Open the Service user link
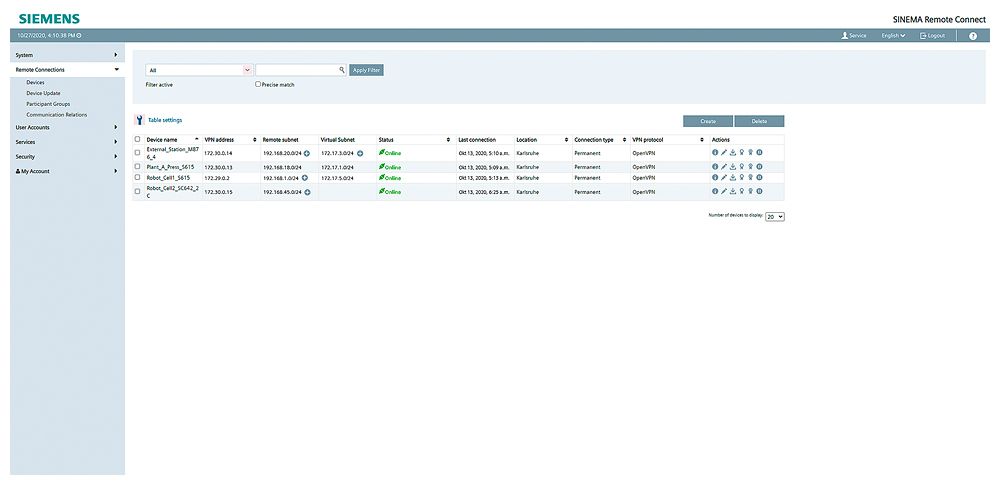 tap(854, 36)
